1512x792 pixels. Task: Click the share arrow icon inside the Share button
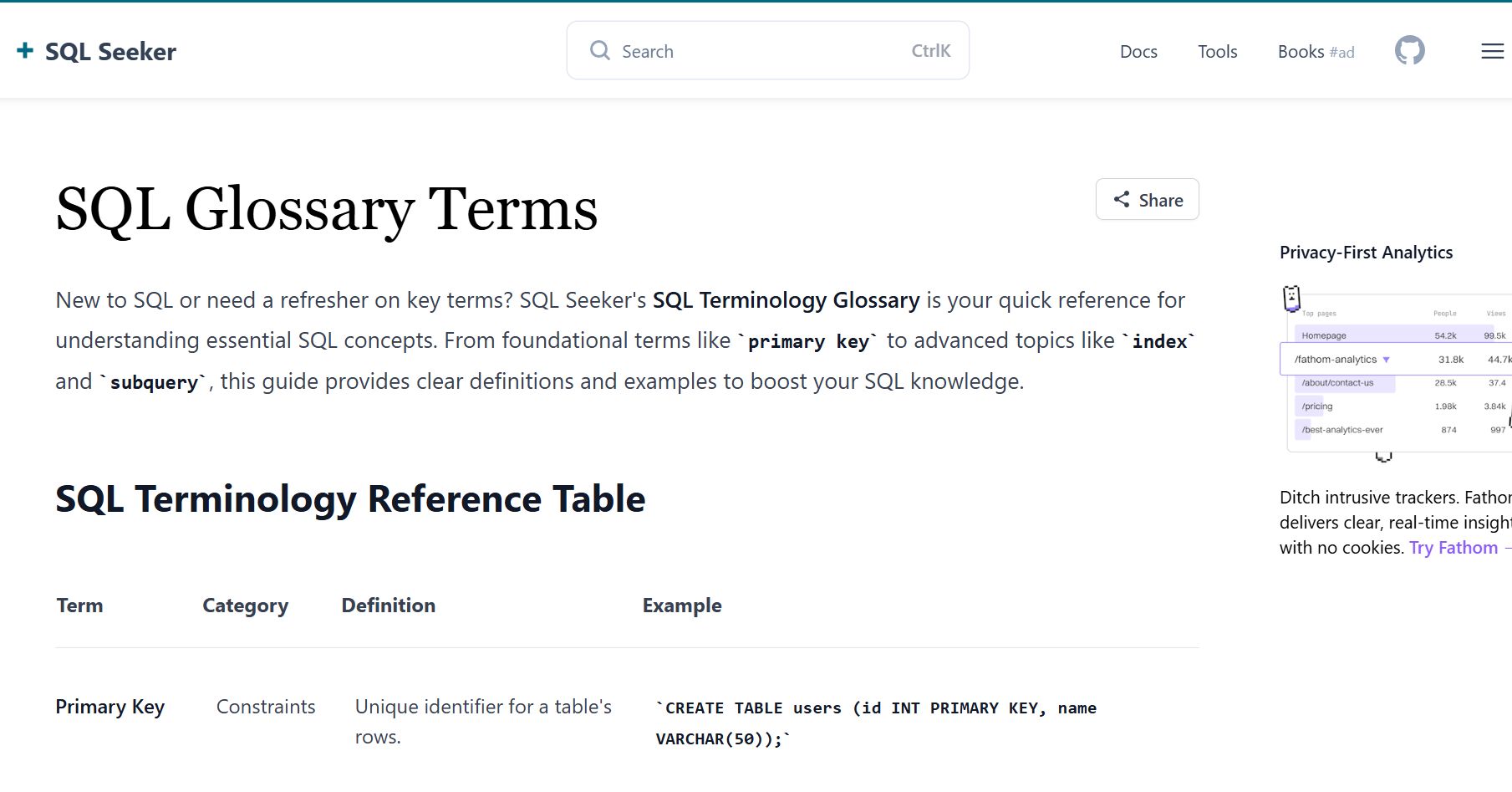(x=1123, y=199)
